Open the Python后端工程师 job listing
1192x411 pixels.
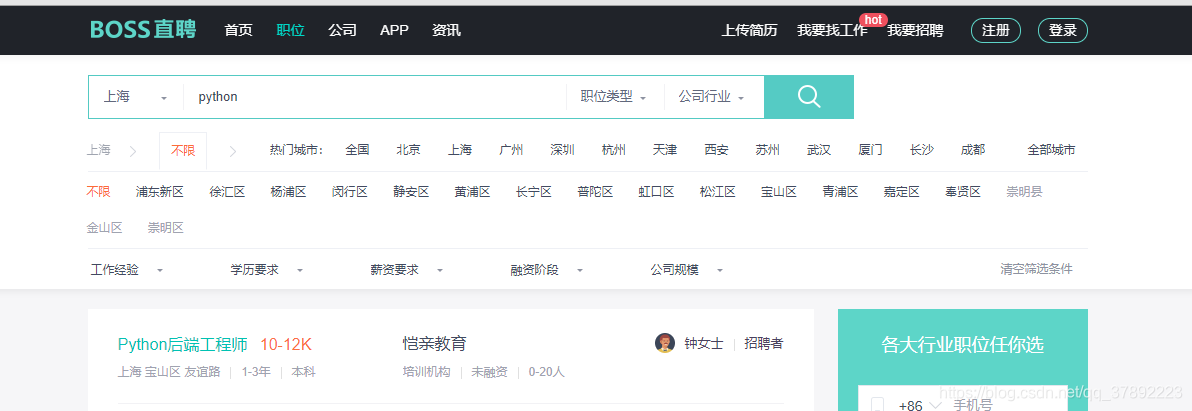click(x=182, y=345)
